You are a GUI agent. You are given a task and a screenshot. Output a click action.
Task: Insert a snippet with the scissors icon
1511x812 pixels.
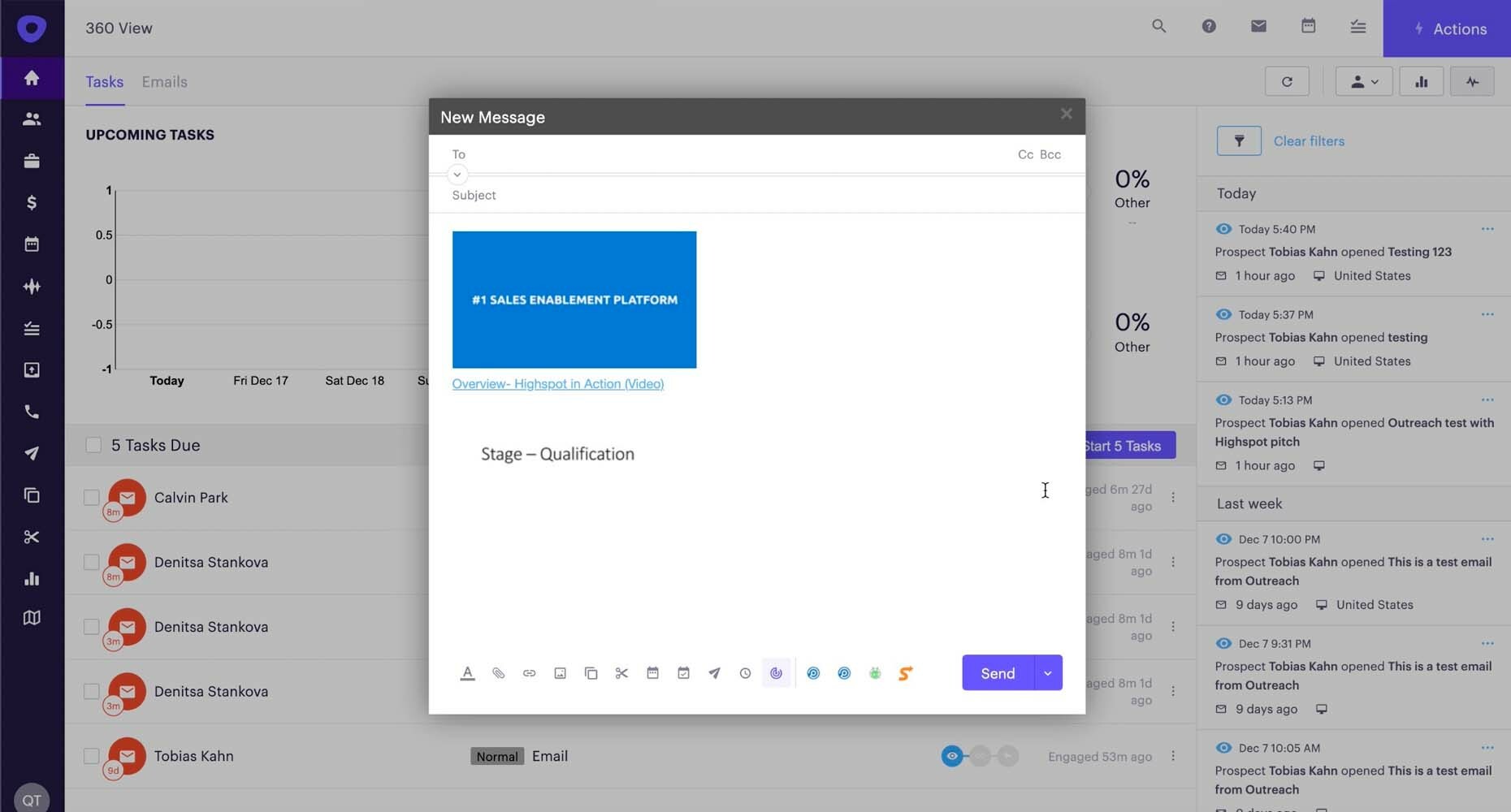[621, 672]
